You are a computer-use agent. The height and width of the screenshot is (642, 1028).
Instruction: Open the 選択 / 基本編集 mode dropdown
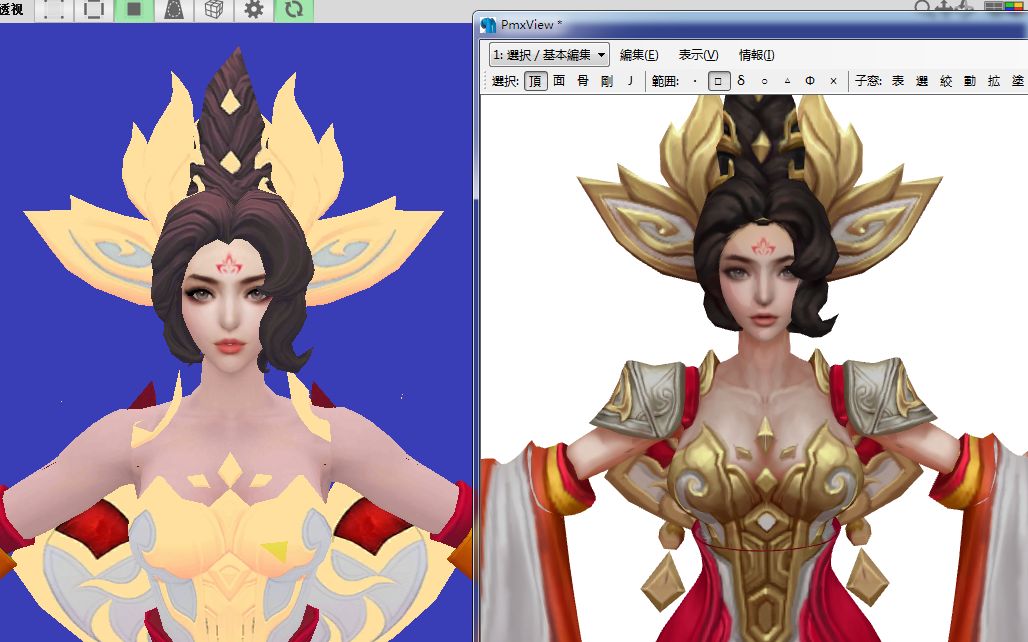pos(549,55)
